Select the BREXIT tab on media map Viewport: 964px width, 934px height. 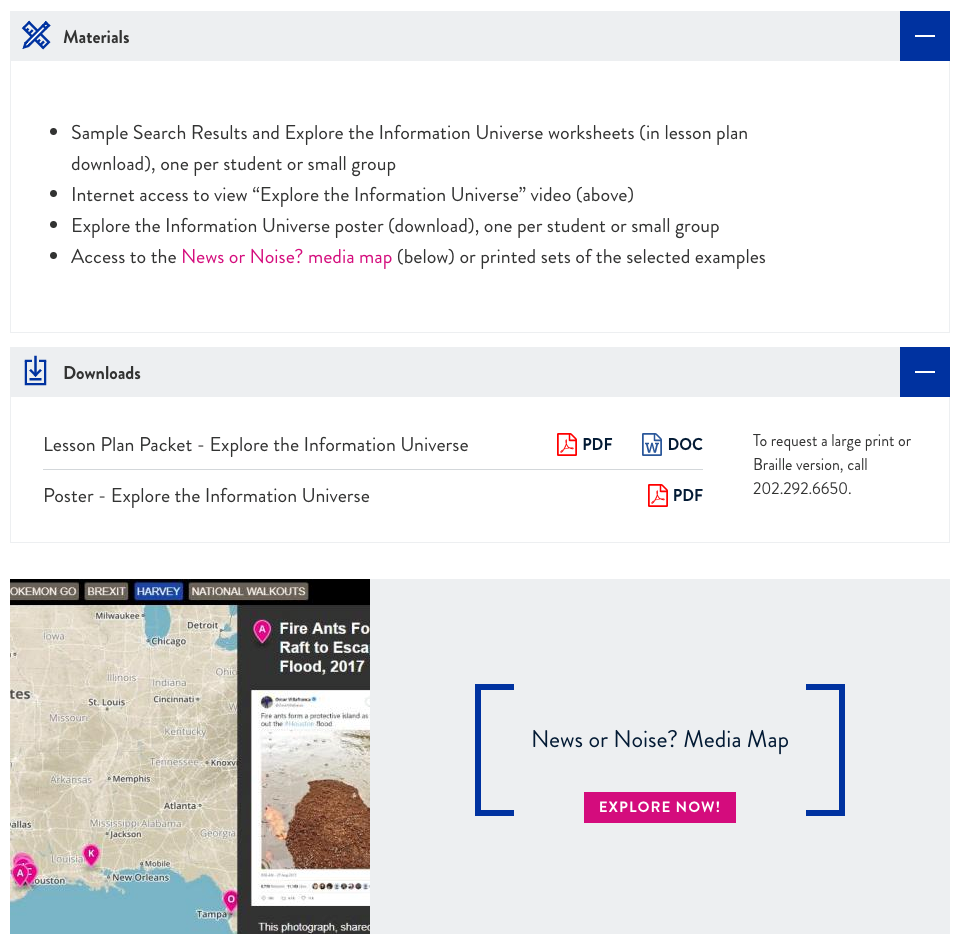point(106,591)
